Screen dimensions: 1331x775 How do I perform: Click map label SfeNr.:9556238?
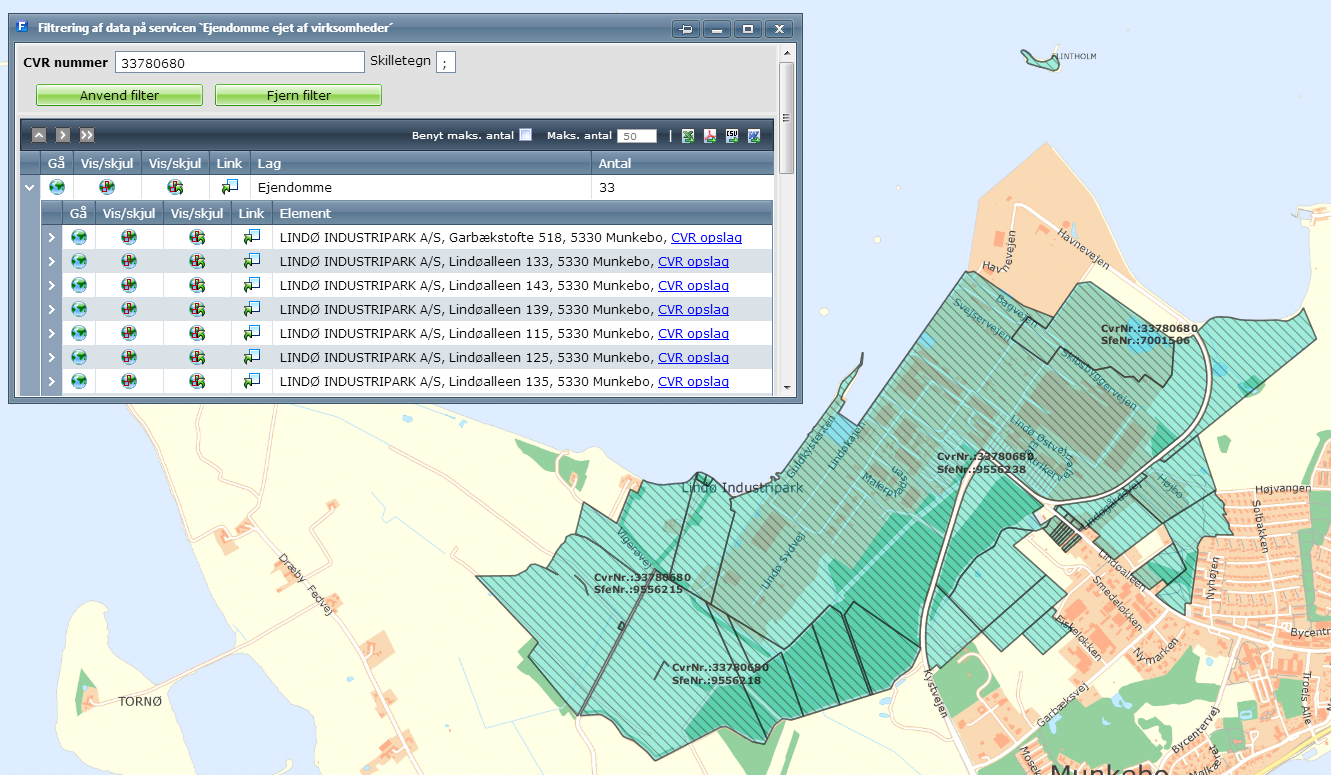click(980, 468)
